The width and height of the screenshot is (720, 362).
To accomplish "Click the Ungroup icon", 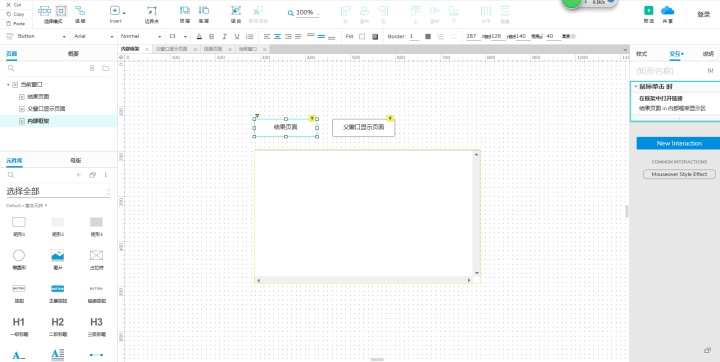I will pyautogui.click(x=258, y=10).
